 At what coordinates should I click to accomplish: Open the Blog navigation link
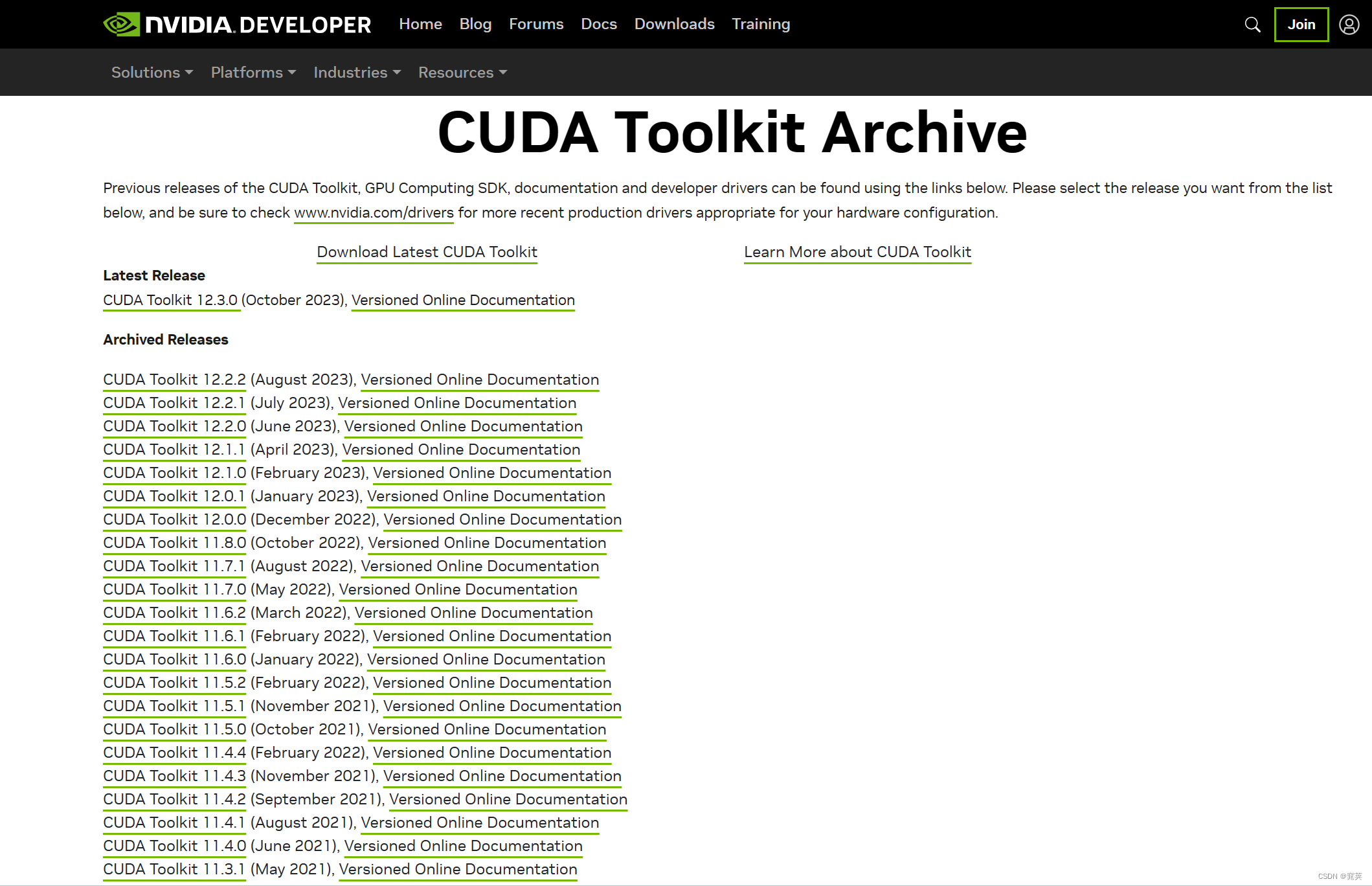pyautogui.click(x=475, y=24)
